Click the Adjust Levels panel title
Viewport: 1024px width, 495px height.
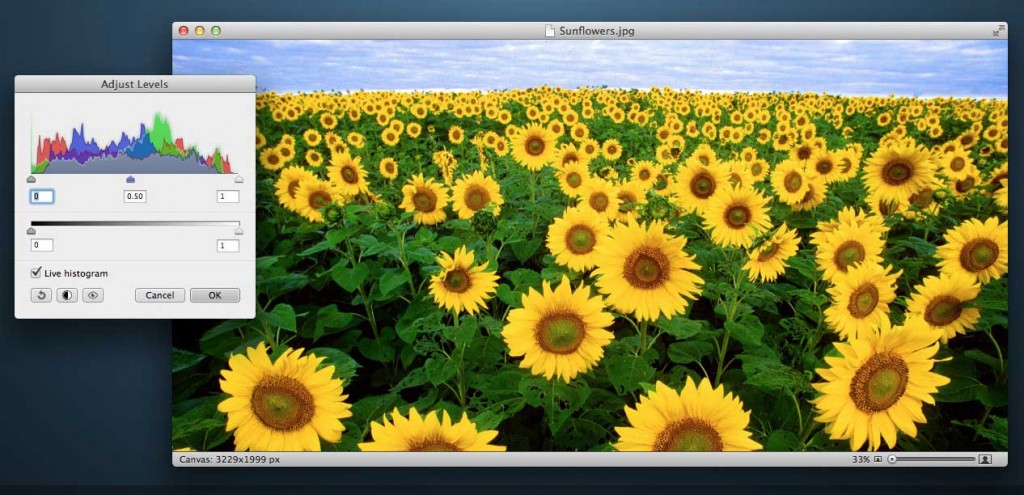pyautogui.click(x=135, y=84)
